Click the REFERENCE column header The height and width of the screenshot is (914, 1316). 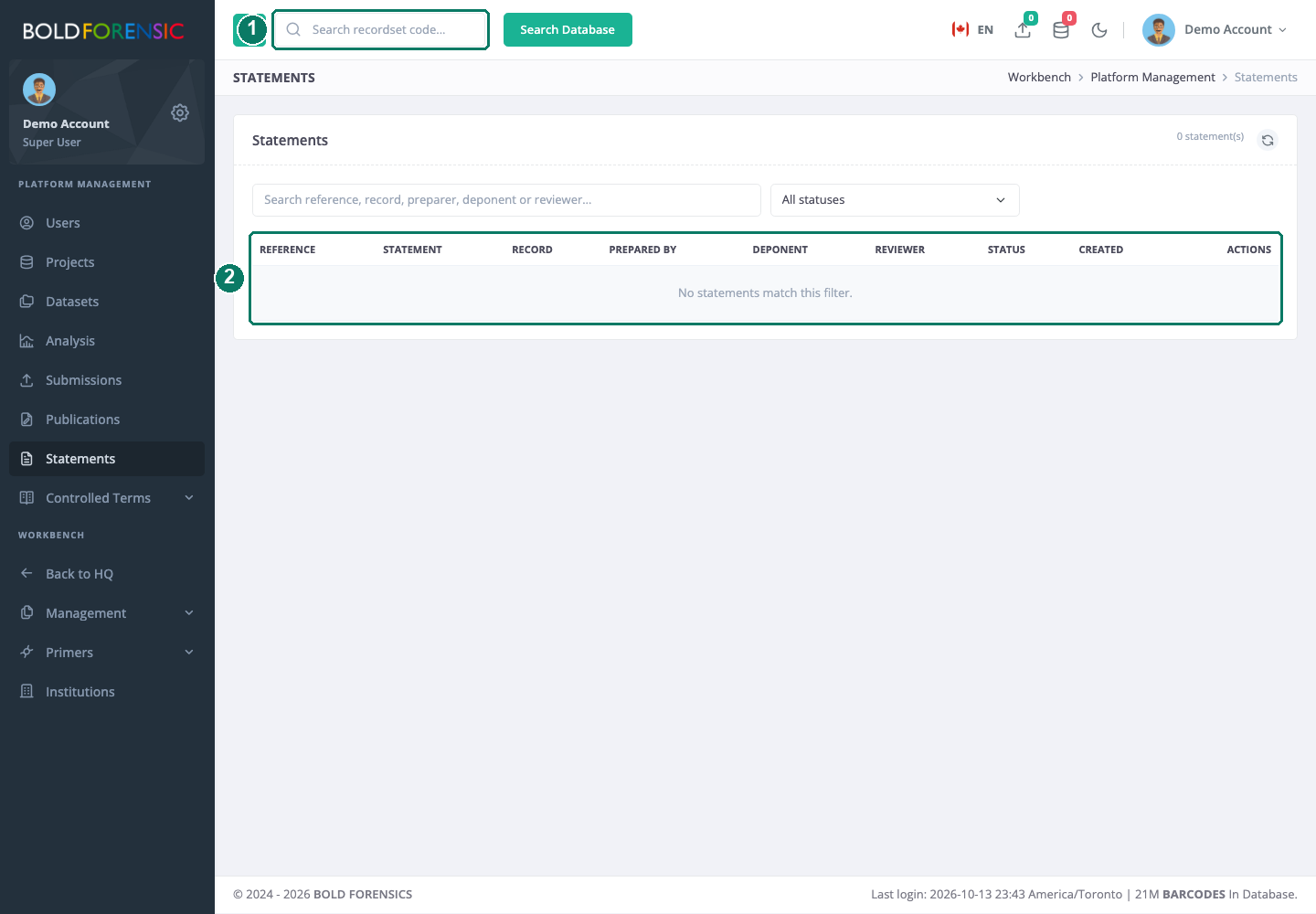(x=287, y=250)
